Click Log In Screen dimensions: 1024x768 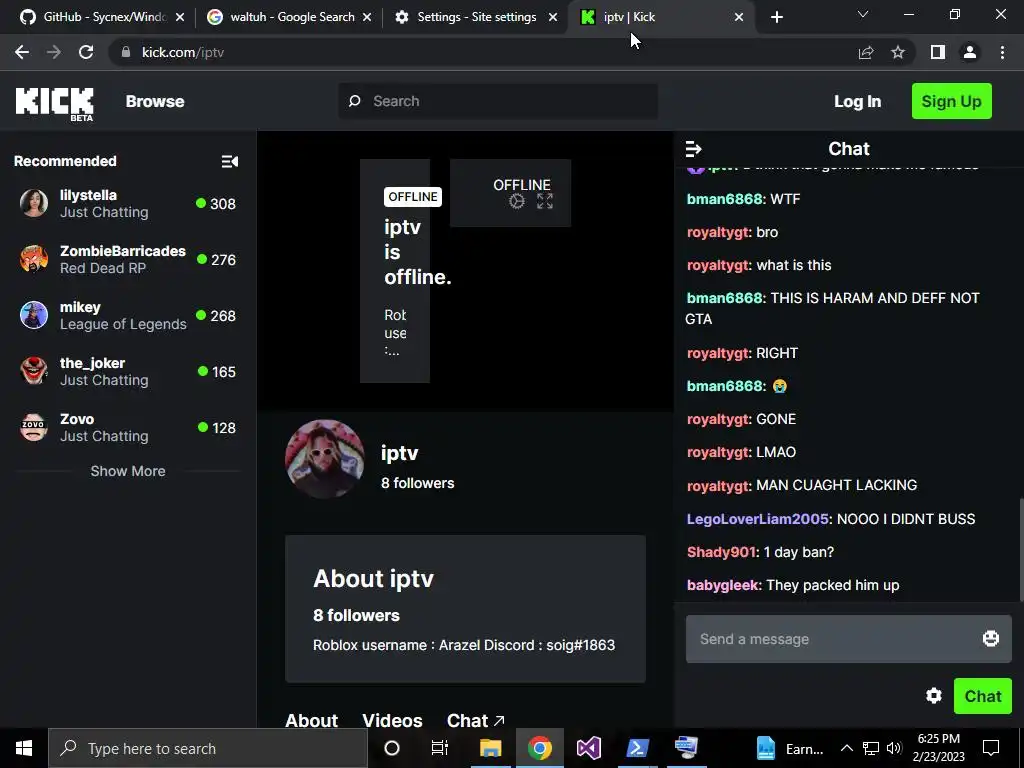(857, 101)
